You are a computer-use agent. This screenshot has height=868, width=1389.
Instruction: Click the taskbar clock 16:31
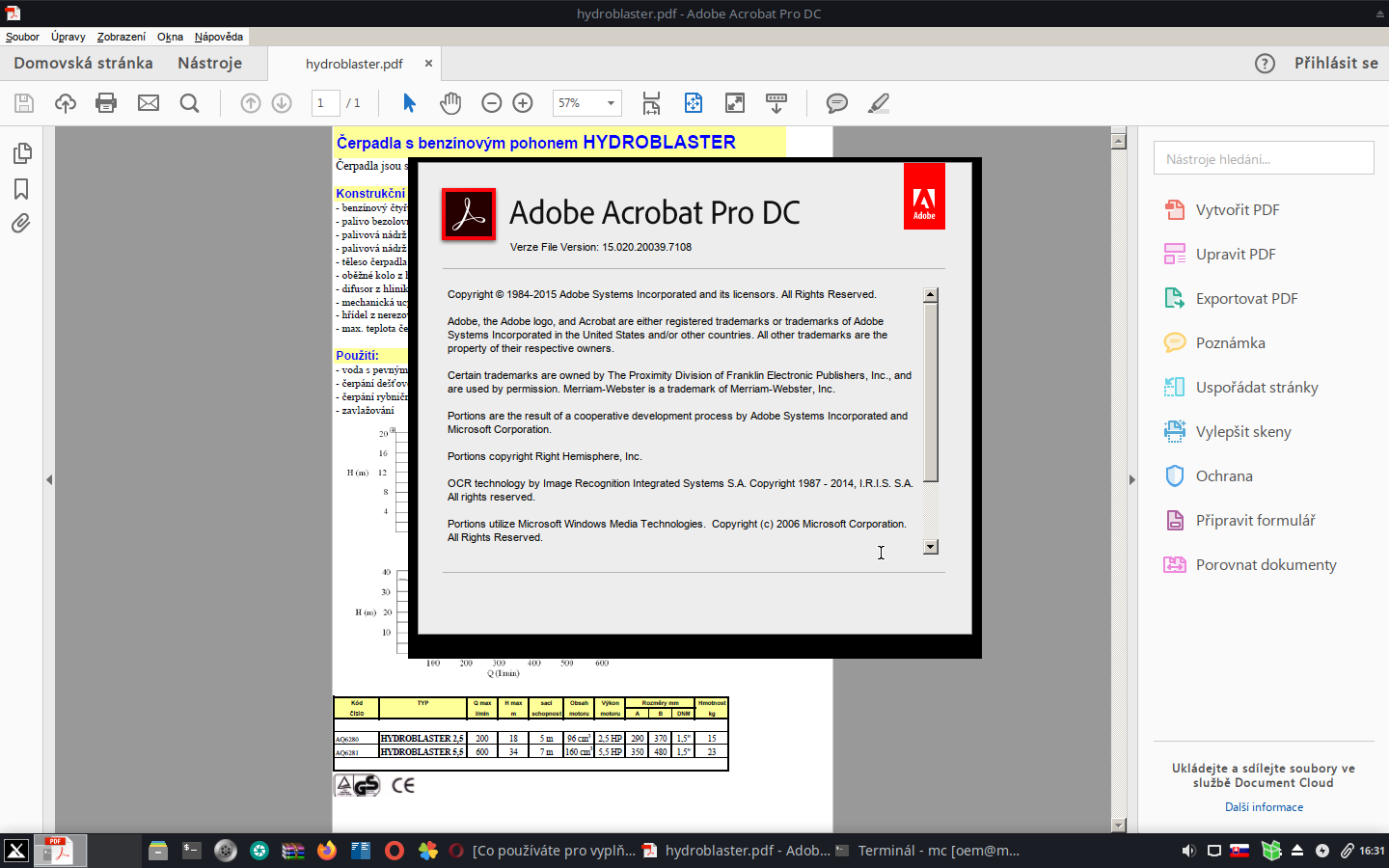pyautogui.click(x=1372, y=851)
